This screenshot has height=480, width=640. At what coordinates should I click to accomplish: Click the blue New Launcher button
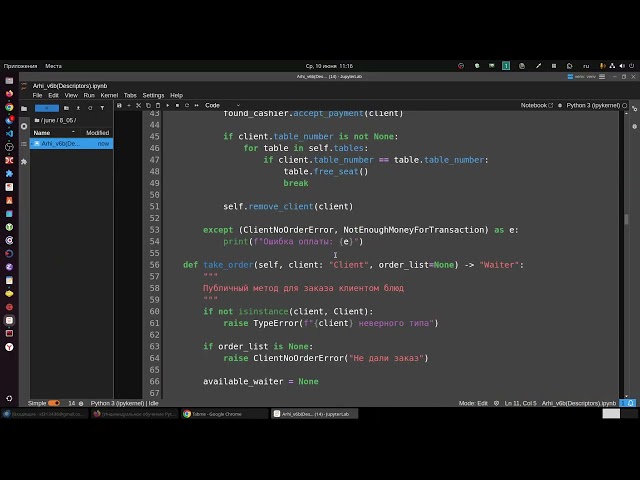pyautogui.click(x=47, y=108)
